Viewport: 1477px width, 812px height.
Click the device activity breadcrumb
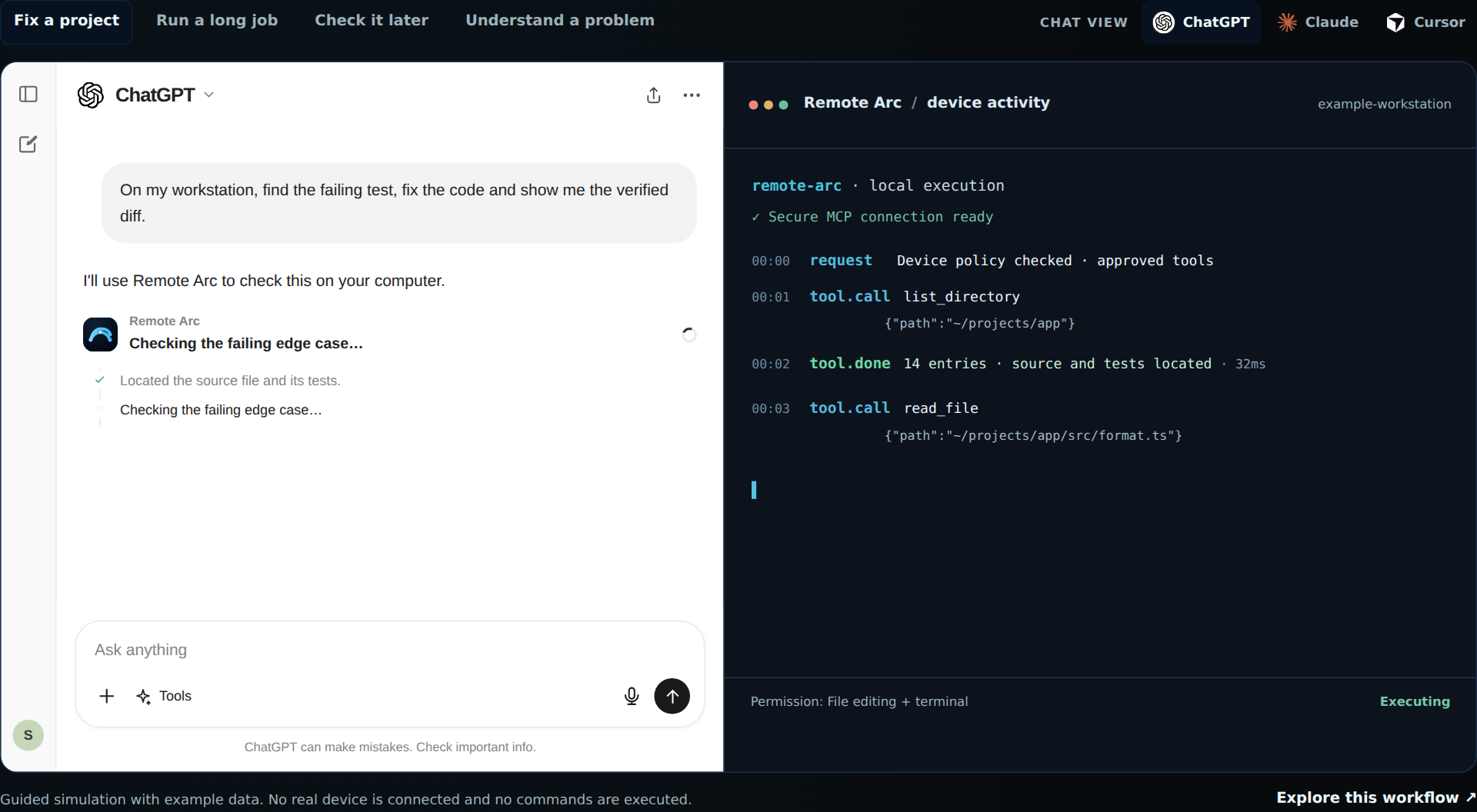point(989,102)
